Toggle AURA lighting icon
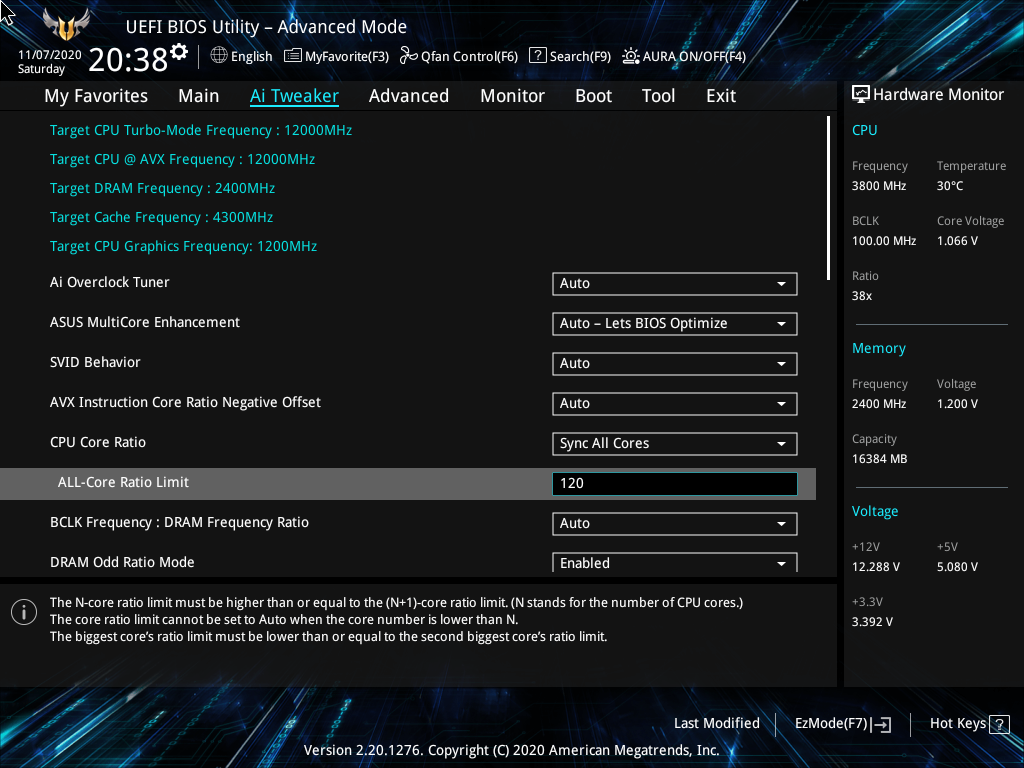Viewport: 1024px width, 768px height. coord(630,56)
